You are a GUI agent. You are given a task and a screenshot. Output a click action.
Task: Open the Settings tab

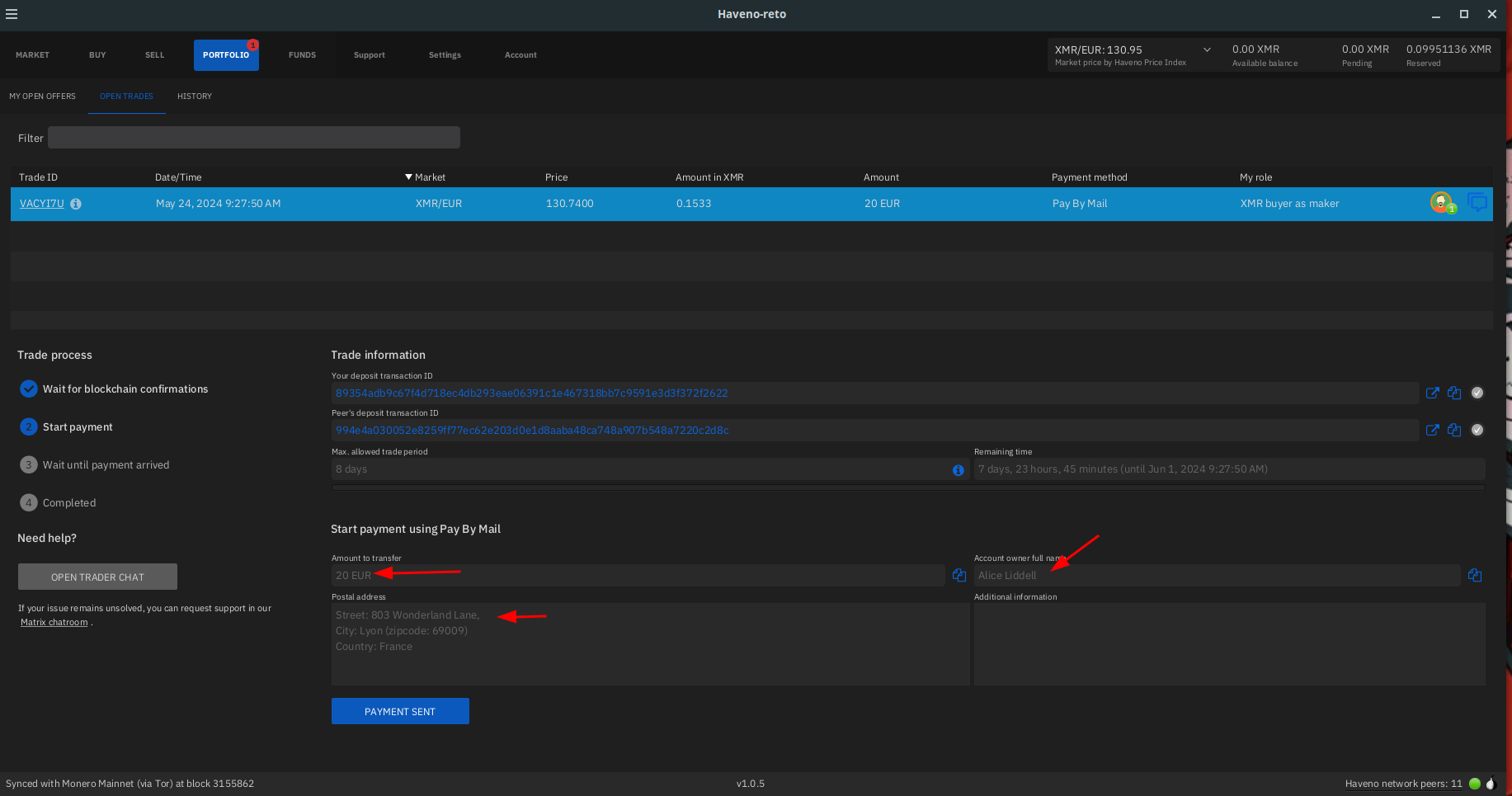coord(445,55)
